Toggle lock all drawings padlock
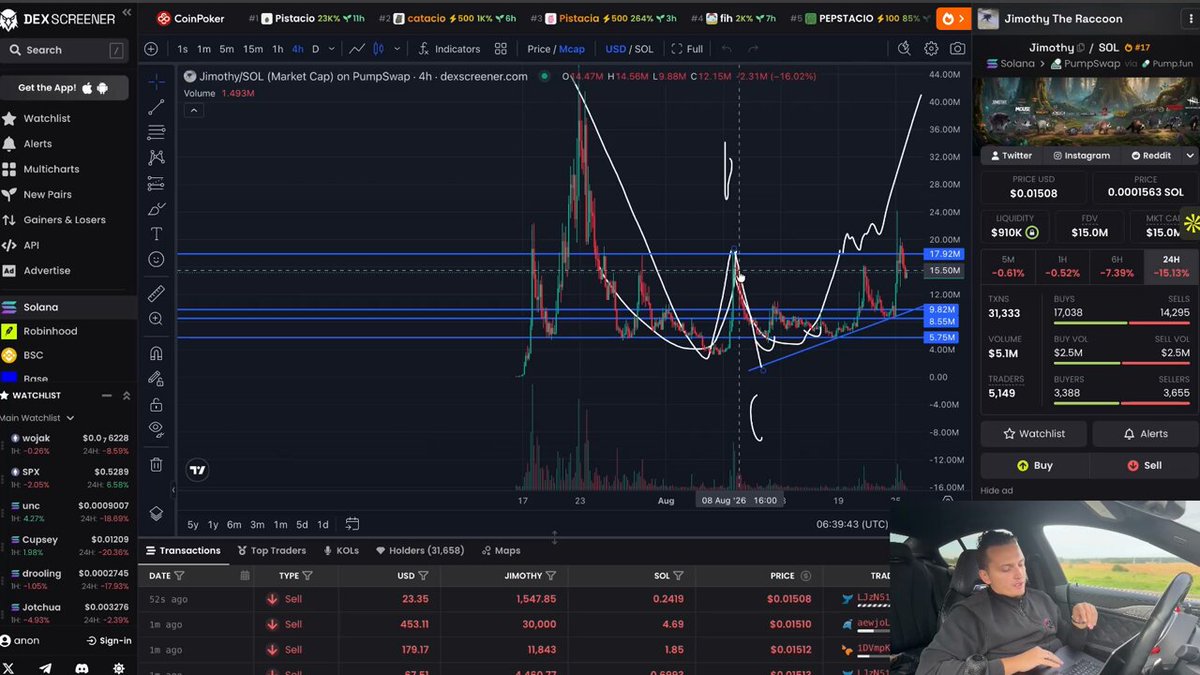Viewport: 1200px width, 675px height. [156, 405]
